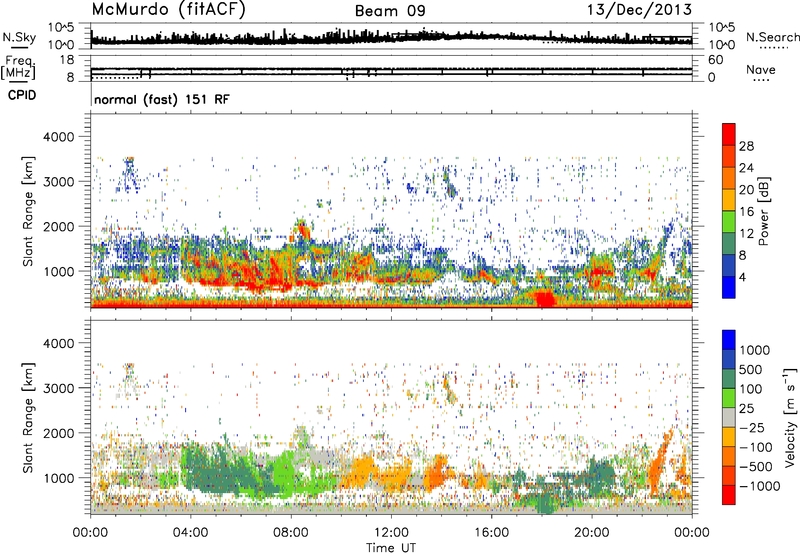
Task: Click the 2000 tick on power panel
Action: [x=59, y=226]
